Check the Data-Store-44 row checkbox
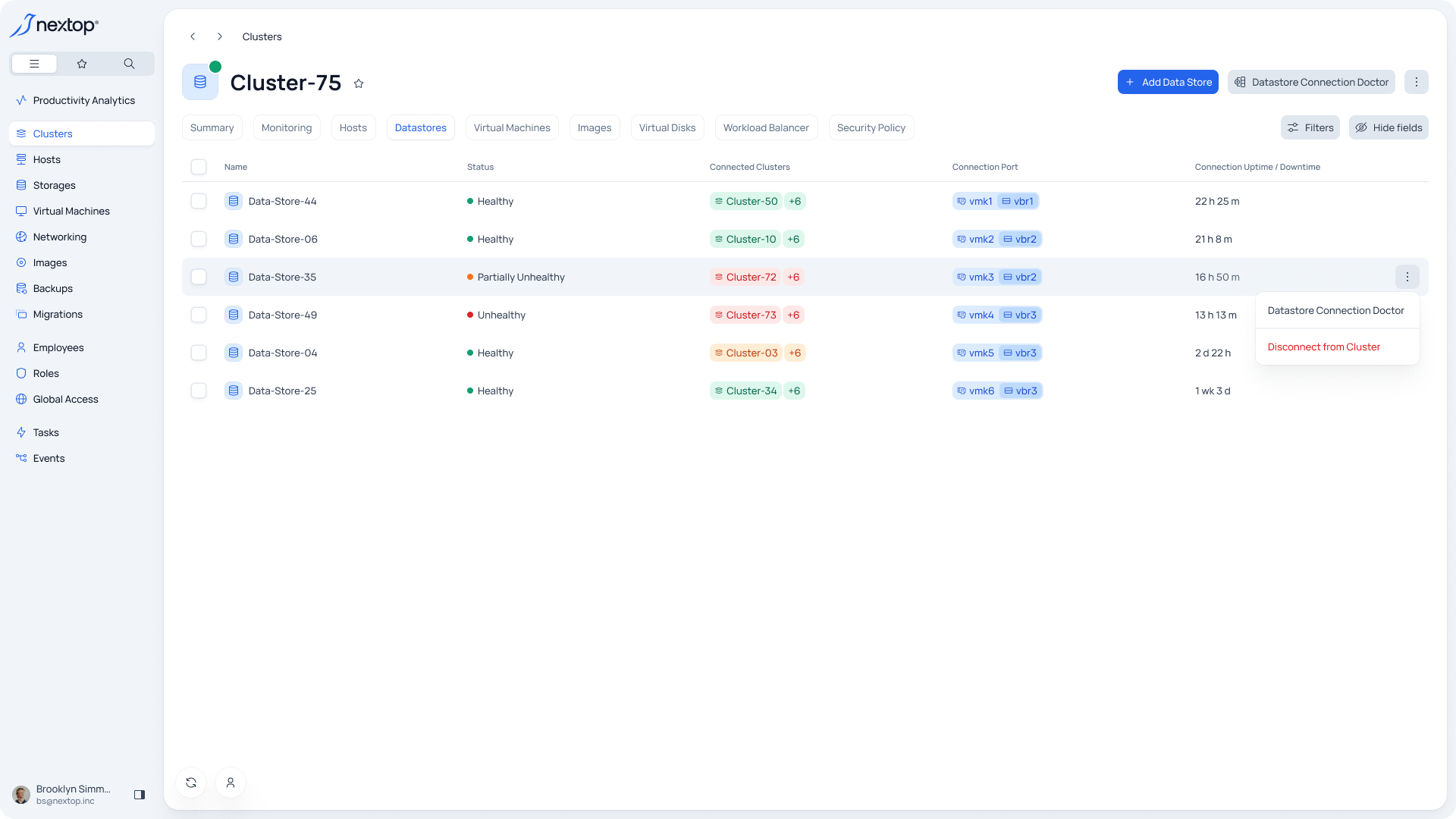The image size is (1456, 819). [x=199, y=201]
